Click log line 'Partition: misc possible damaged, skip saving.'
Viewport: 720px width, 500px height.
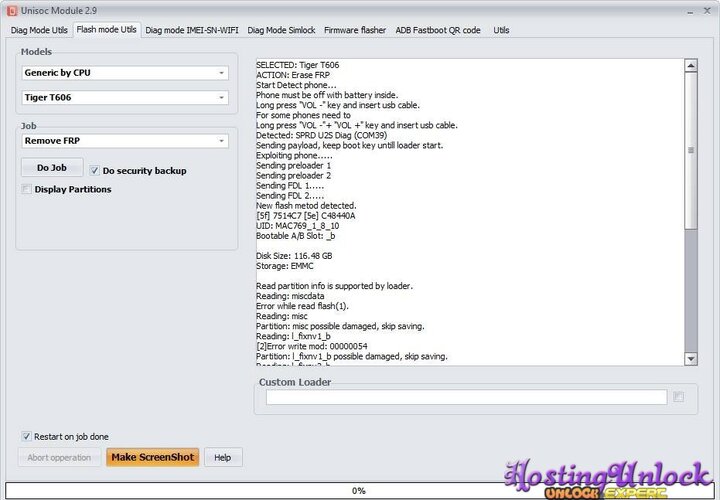(x=340, y=326)
